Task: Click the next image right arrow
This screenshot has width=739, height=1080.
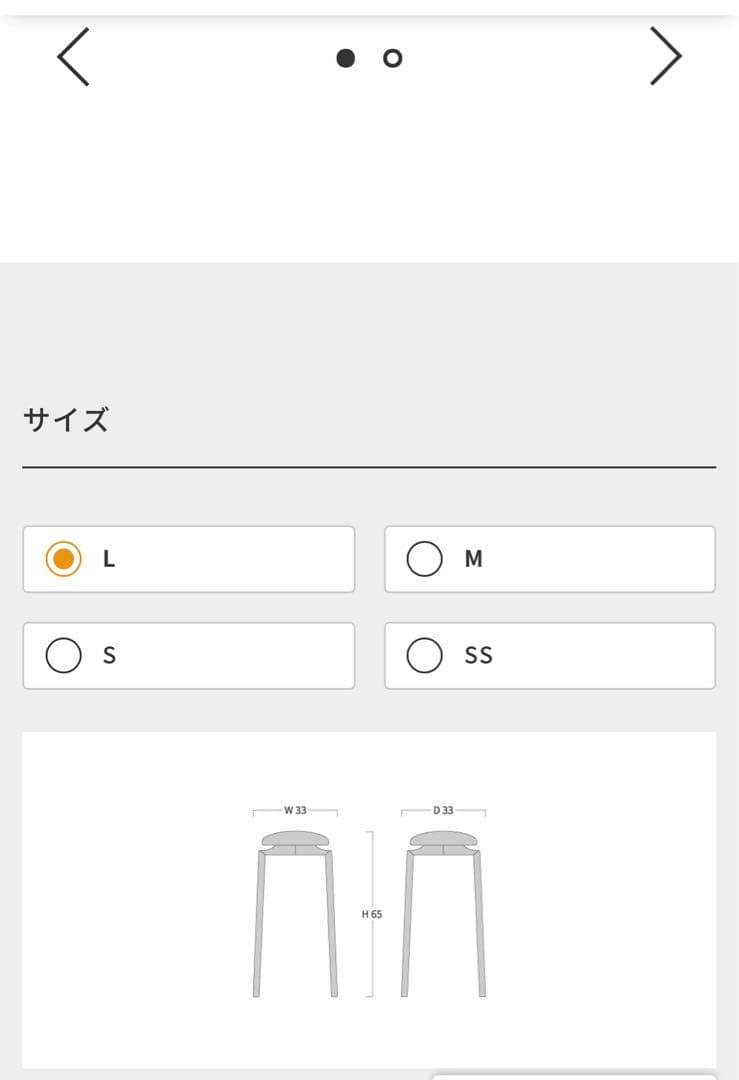Action: point(666,57)
